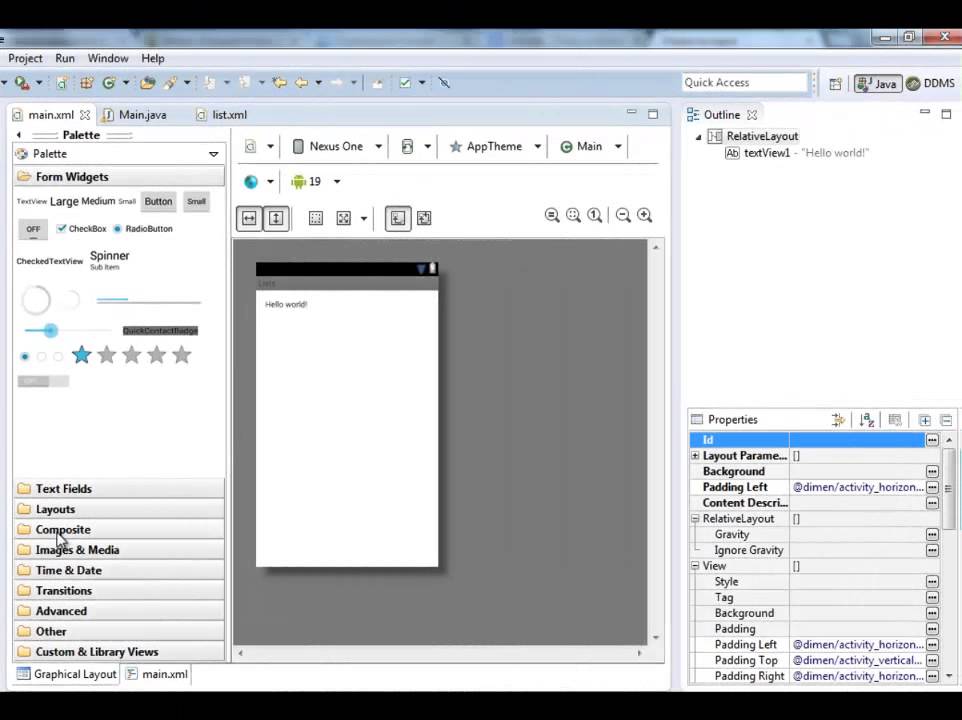Select the horizontal ProgressBar widget in palette
The width and height of the screenshot is (962, 720).
coord(148,301)
